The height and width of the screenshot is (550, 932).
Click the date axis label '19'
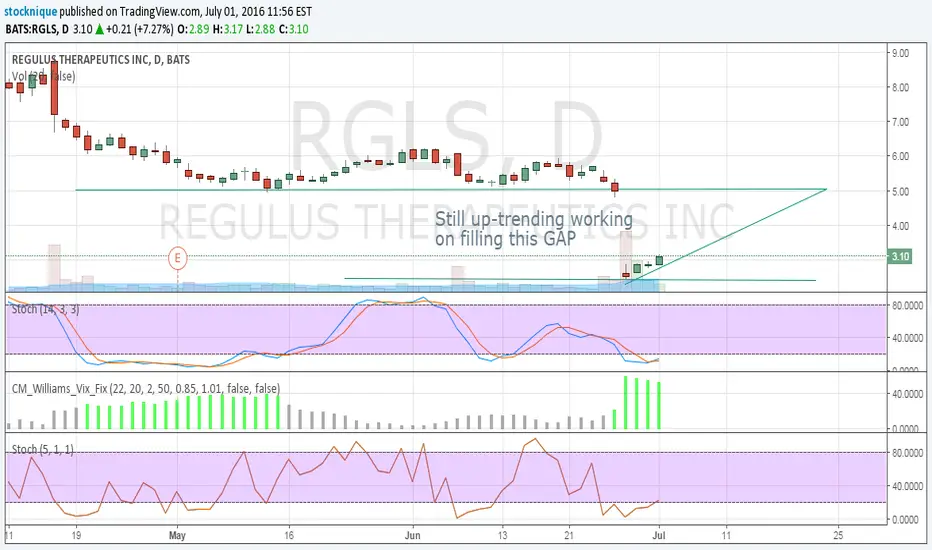click(76, 535)
